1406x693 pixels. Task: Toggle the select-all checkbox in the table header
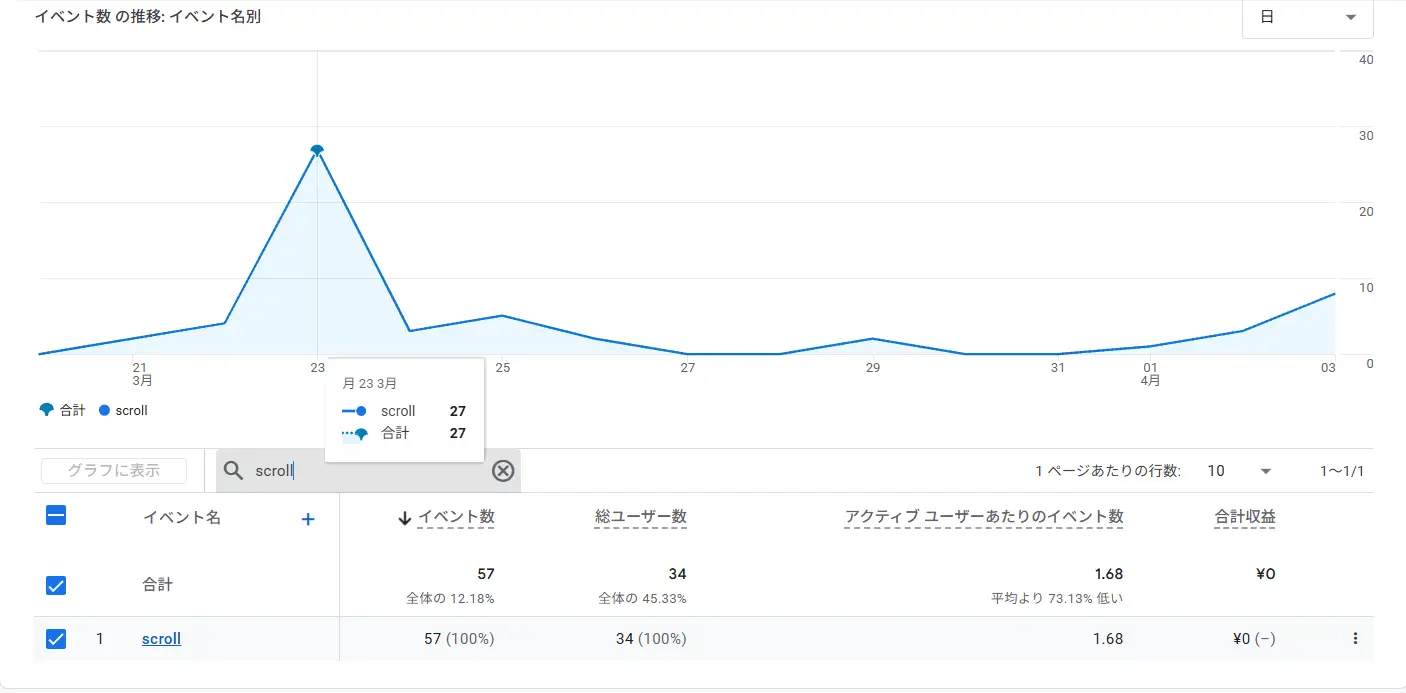[x=56, y=515]
